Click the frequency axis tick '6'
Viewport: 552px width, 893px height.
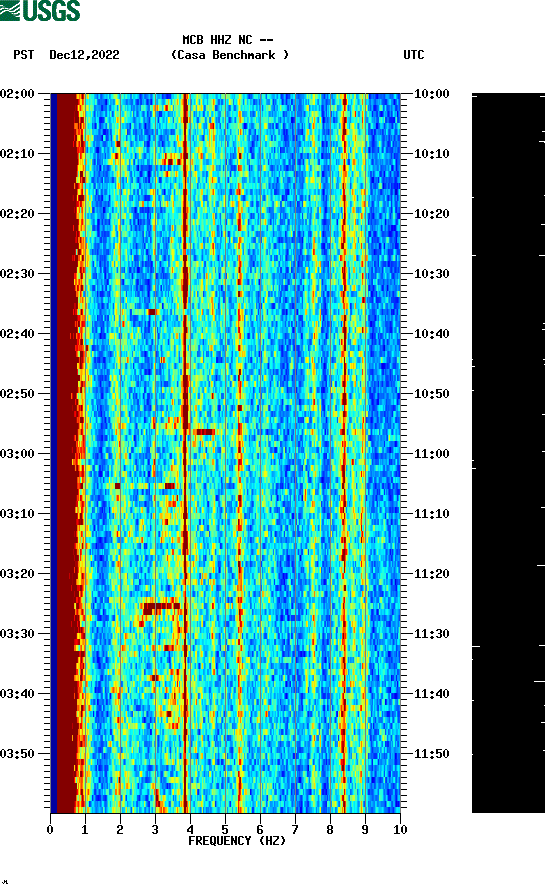(x=260, y=830)
